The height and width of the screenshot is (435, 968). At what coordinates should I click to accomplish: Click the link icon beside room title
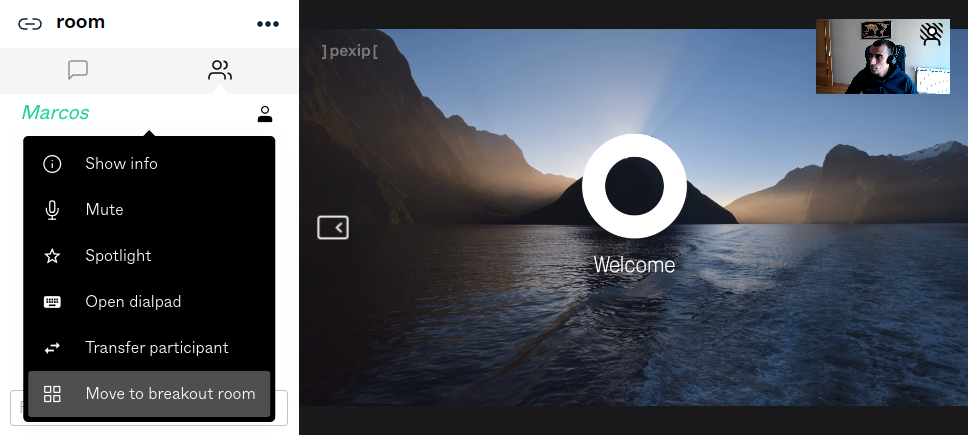pyautogui.click(x=30, y=23)
